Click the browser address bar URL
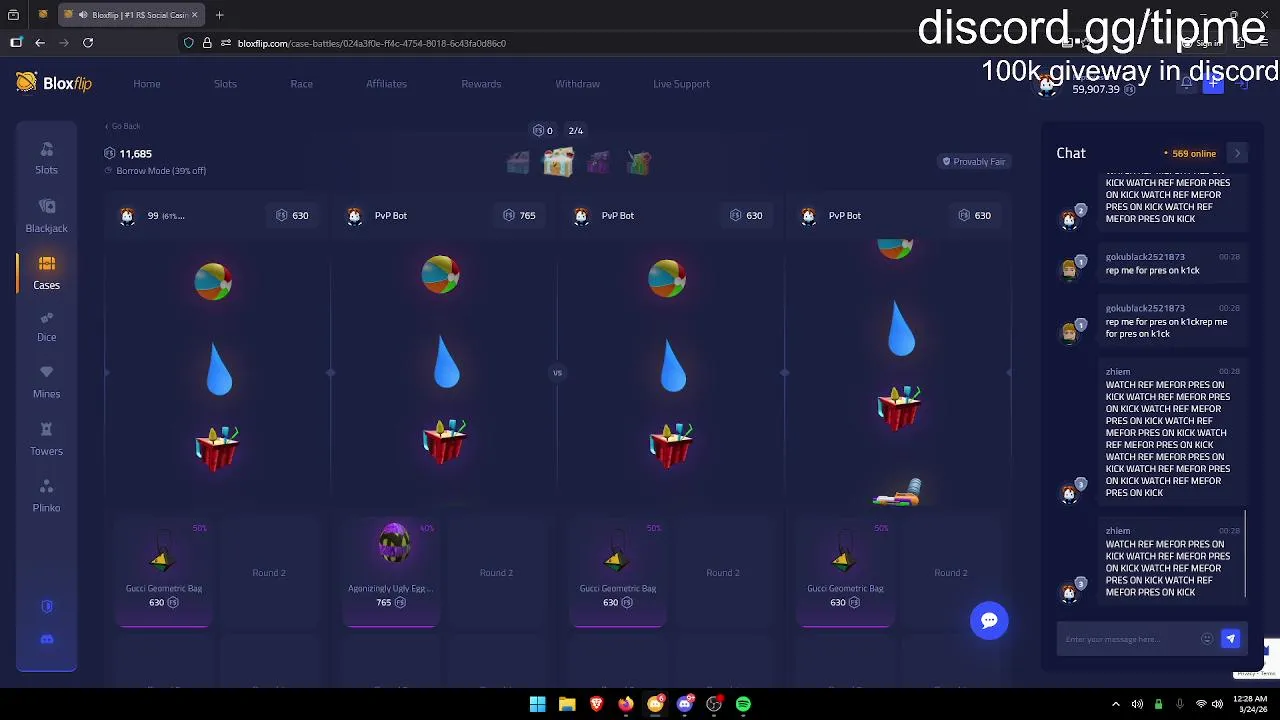 [x=371, y=43]
